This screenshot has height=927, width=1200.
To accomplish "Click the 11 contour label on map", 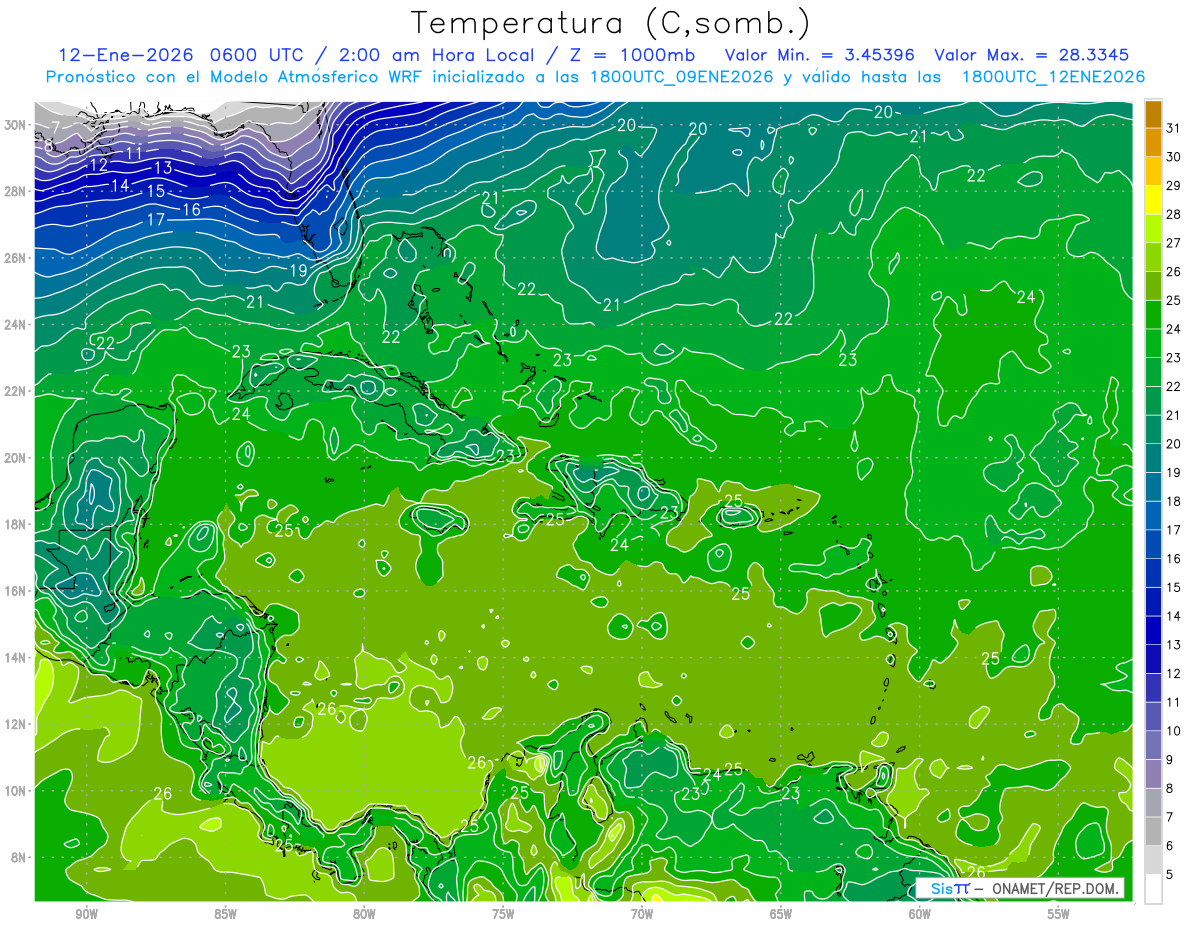I will (135, 154).
